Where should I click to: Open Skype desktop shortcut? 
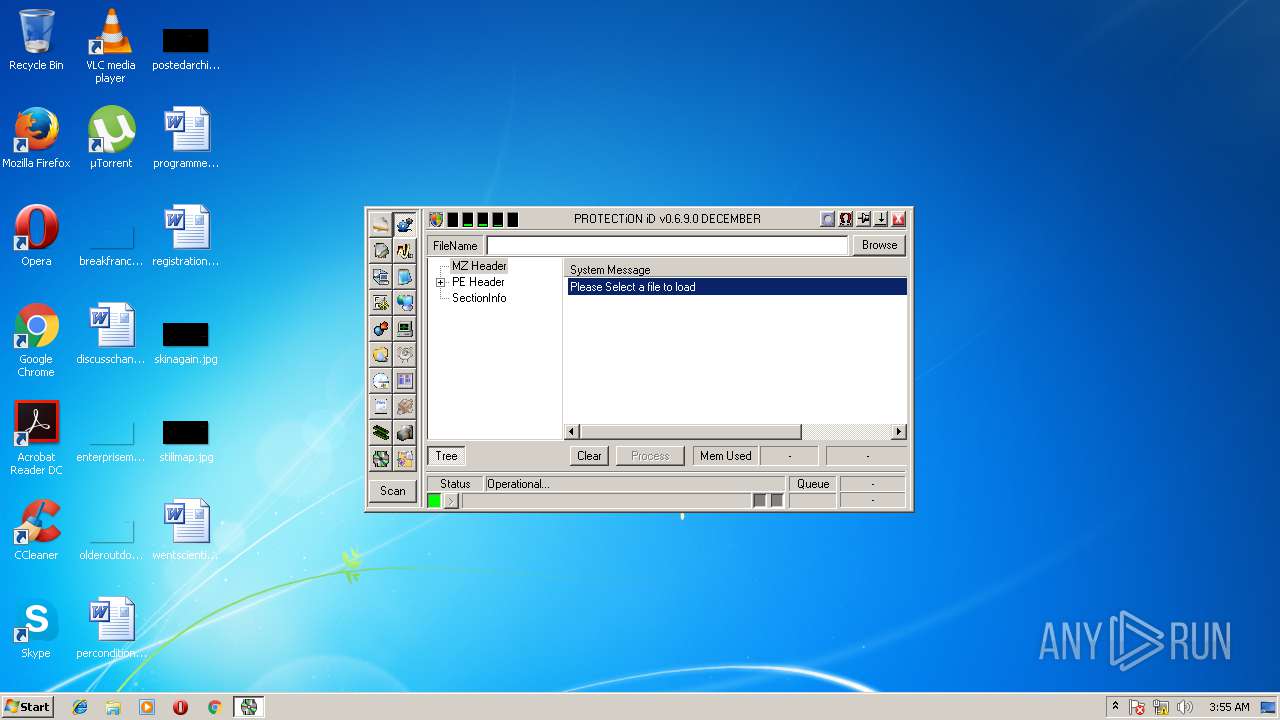click(x=36, y=630)
